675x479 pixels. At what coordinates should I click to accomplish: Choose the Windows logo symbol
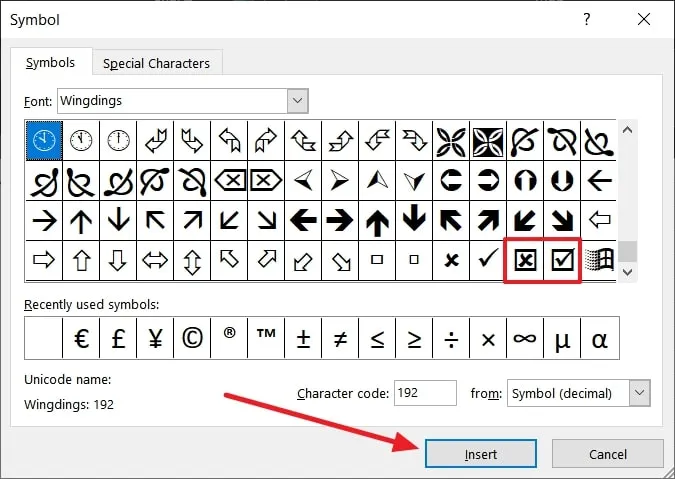[x=599, y=260]
